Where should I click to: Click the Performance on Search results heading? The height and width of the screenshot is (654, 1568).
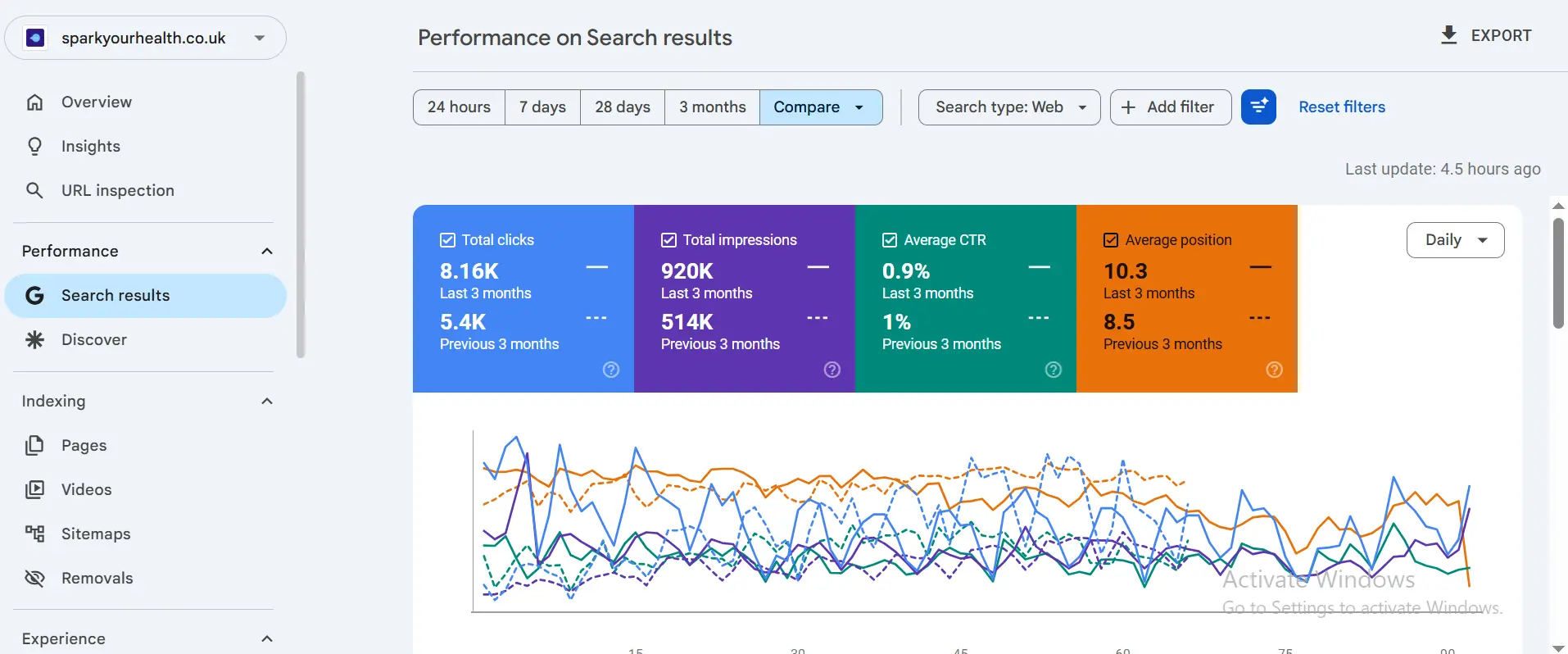point(575,38)
